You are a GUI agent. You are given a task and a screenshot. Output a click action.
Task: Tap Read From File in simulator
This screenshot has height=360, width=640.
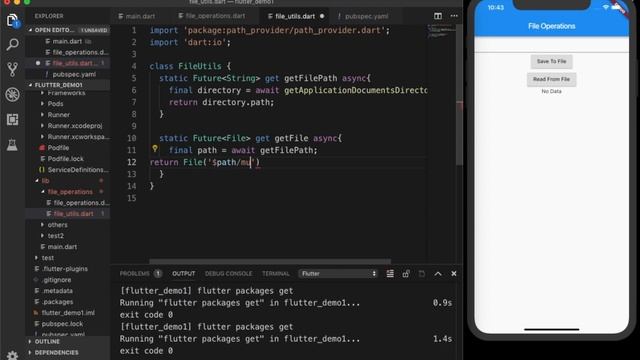[x=551, y=79]
